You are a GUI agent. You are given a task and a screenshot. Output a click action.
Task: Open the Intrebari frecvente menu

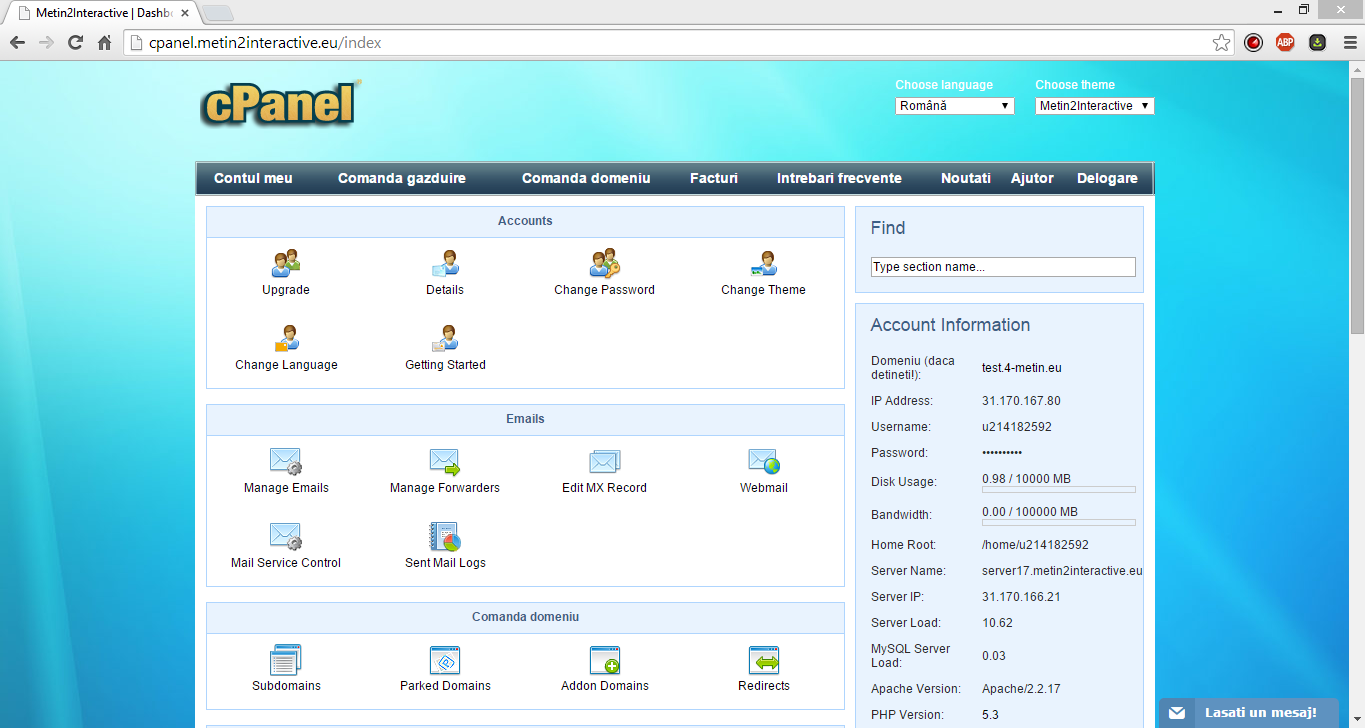(839, 178)
